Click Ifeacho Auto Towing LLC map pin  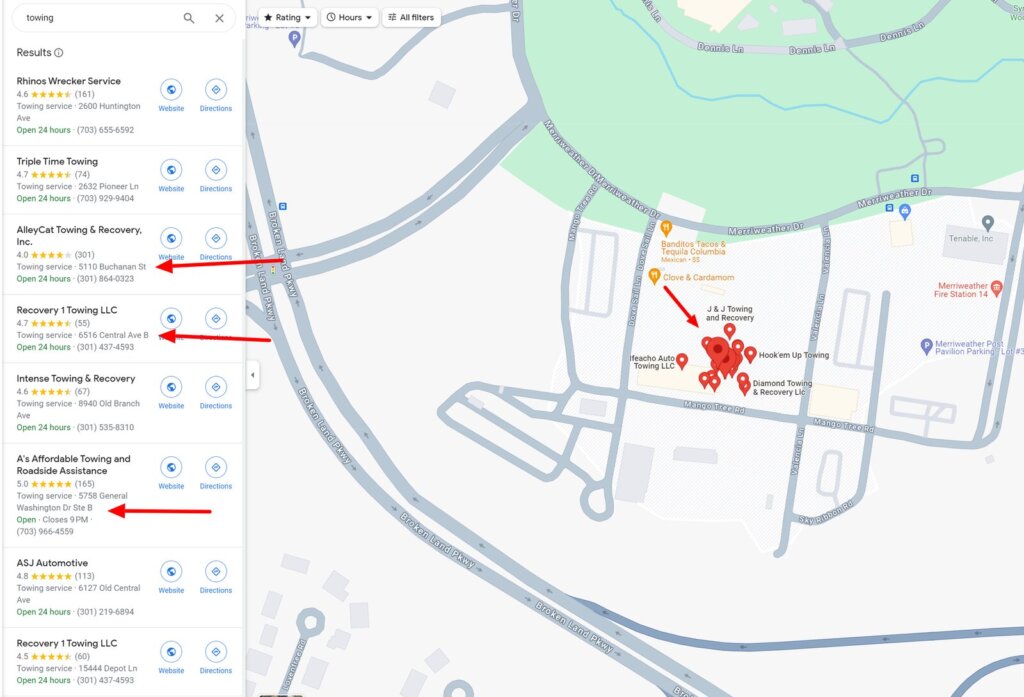[682, 360]
